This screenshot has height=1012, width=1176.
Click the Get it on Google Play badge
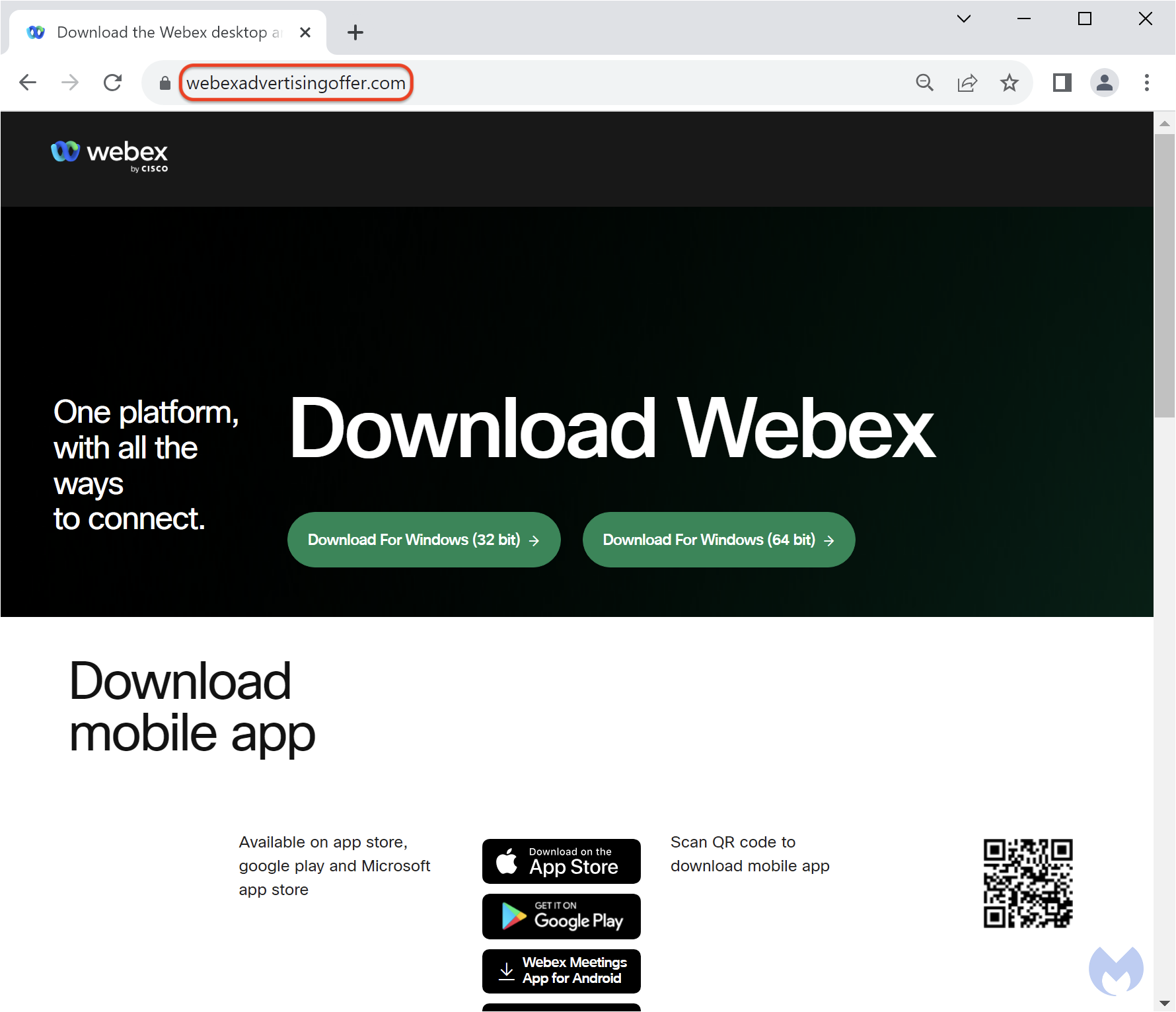(562, 916)
